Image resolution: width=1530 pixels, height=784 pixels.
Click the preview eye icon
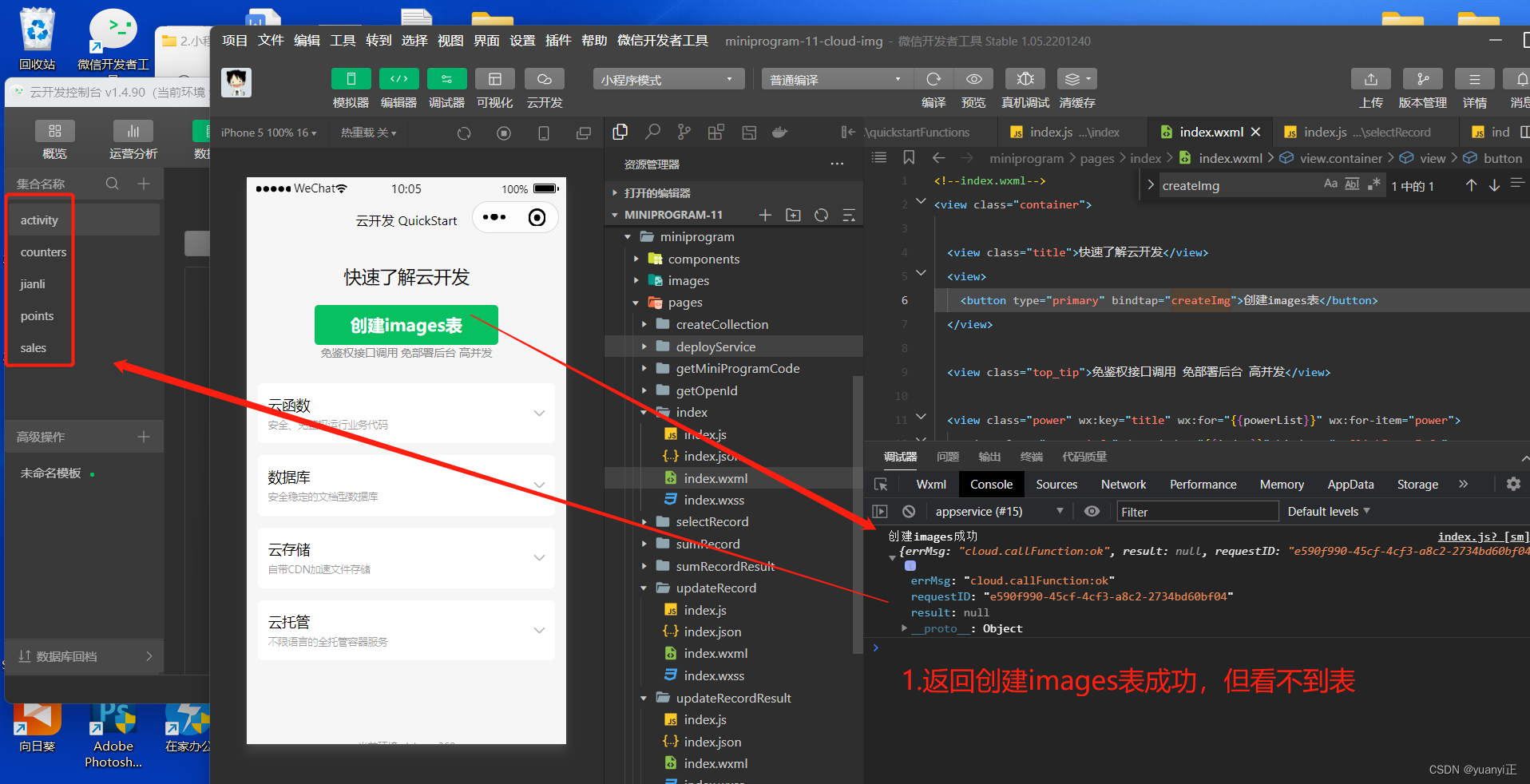click(x=974, y=78)
